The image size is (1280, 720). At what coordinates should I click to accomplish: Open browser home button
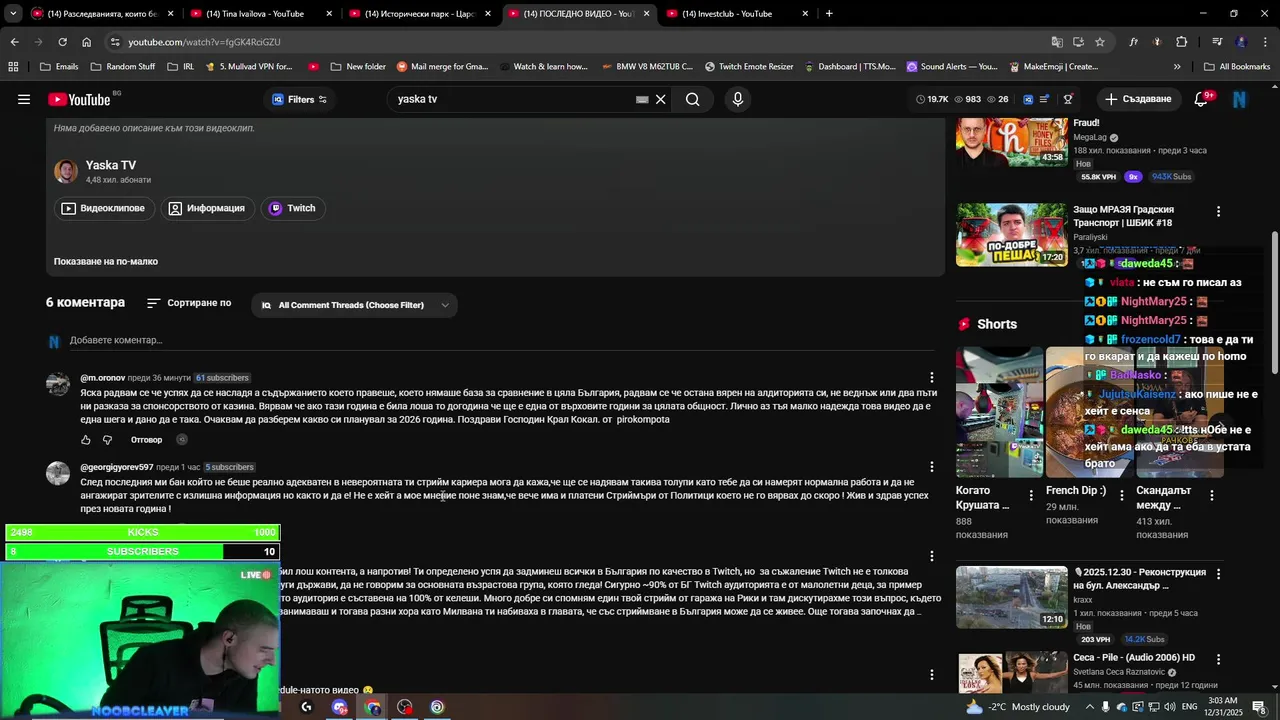[87, 42]
